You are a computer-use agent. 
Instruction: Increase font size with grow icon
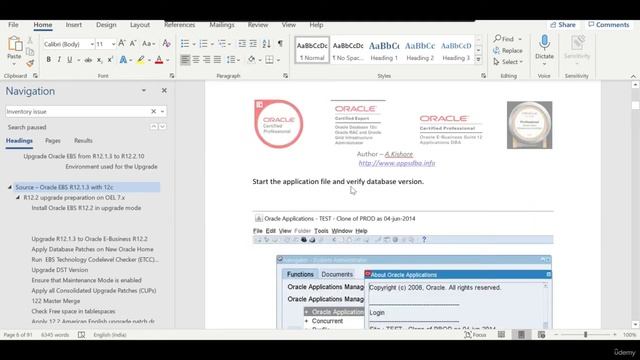[122, 43]
